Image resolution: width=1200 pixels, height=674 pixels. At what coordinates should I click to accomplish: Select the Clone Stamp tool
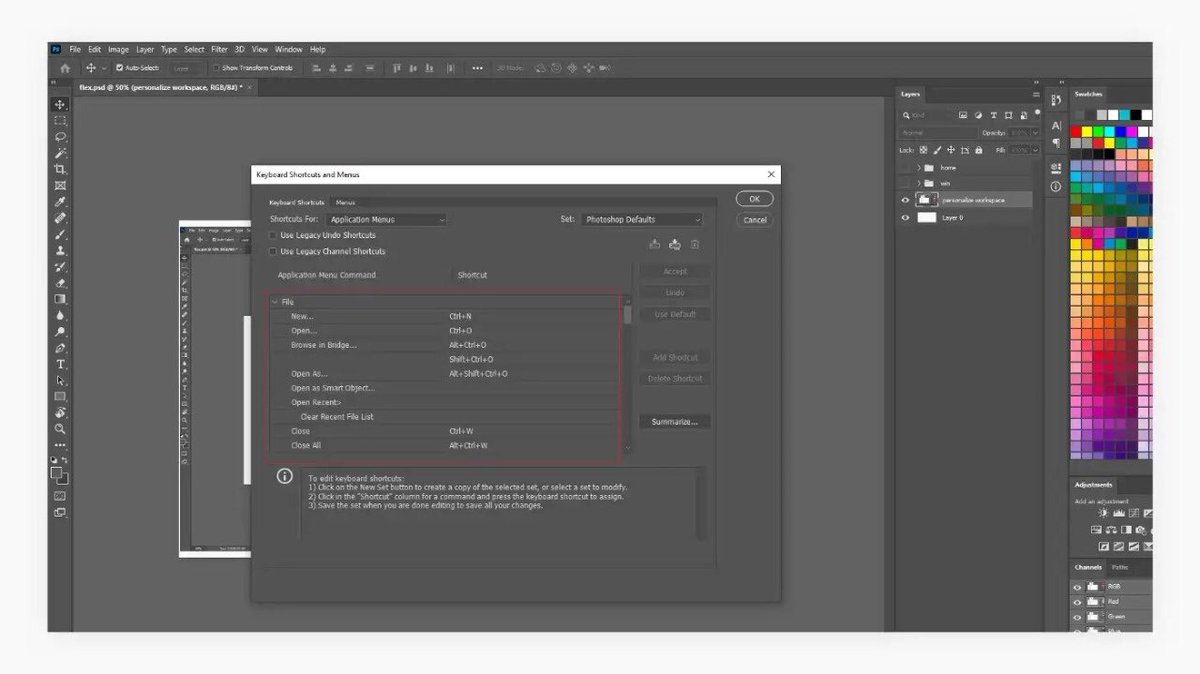pos(60,250)
